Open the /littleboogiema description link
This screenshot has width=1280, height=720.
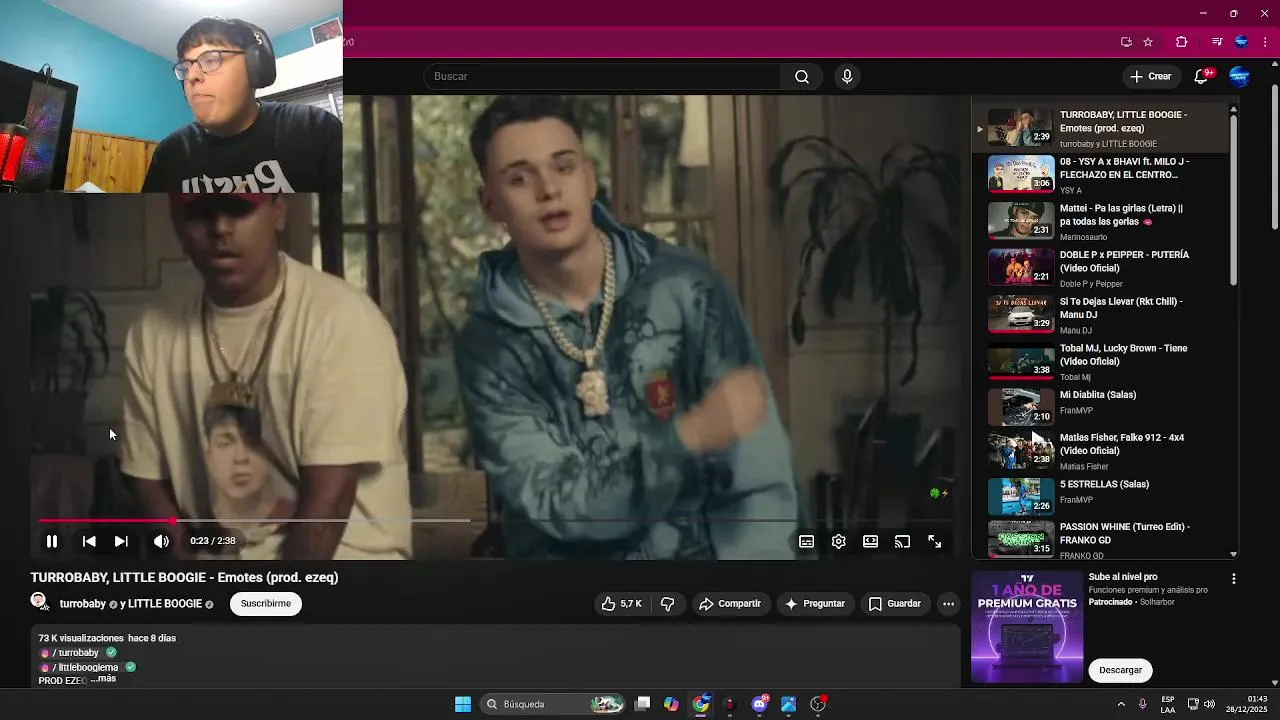(85, 667)
